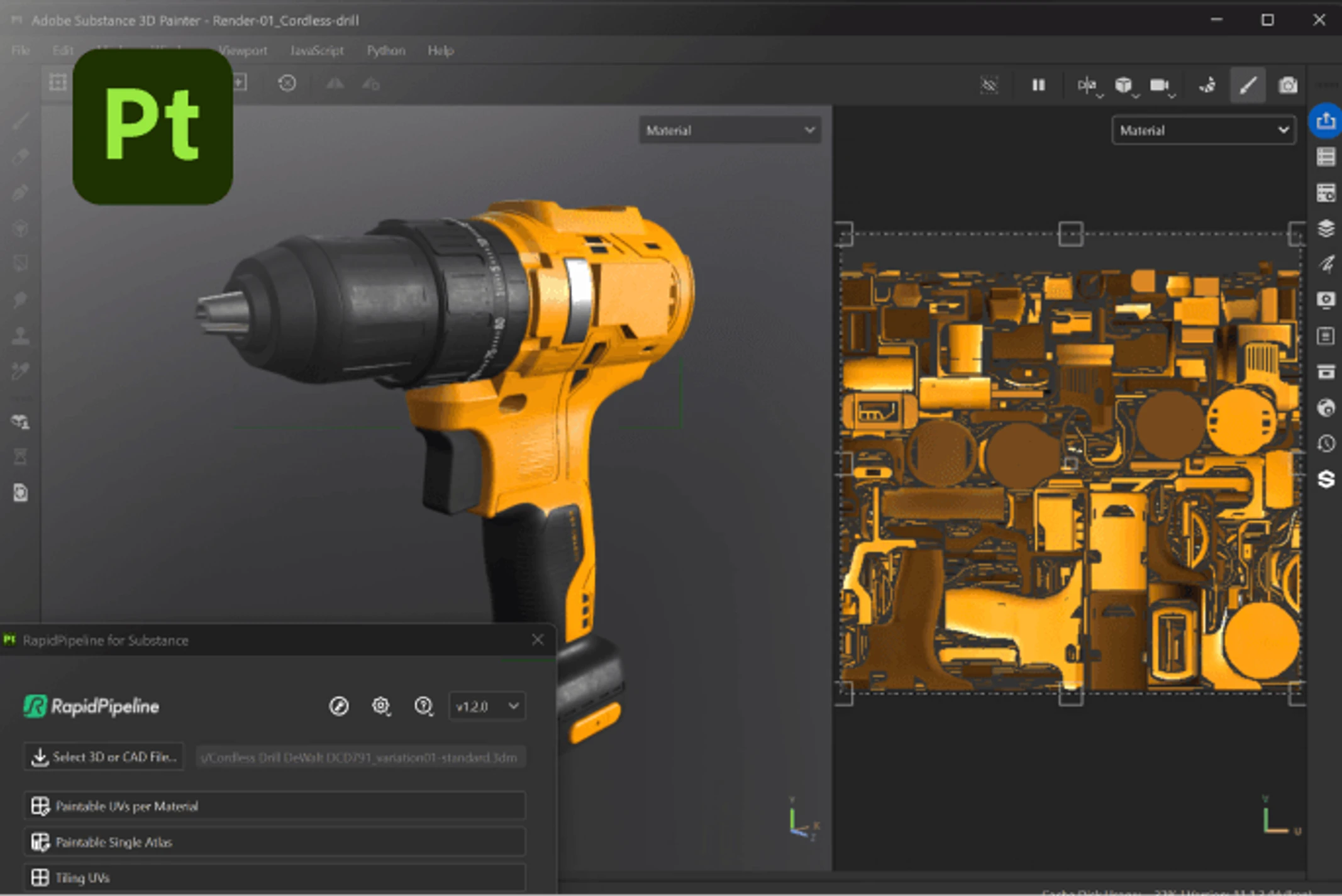Viewport: 1342px width, 896px height.
Task: Open the Help menu
Action: click(440, 50)
